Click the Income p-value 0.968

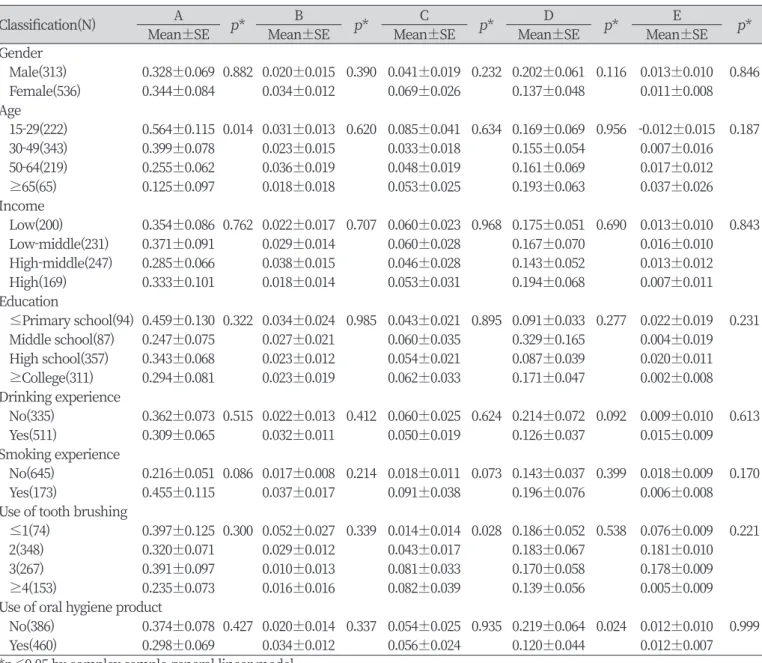(x=486, y=225)
